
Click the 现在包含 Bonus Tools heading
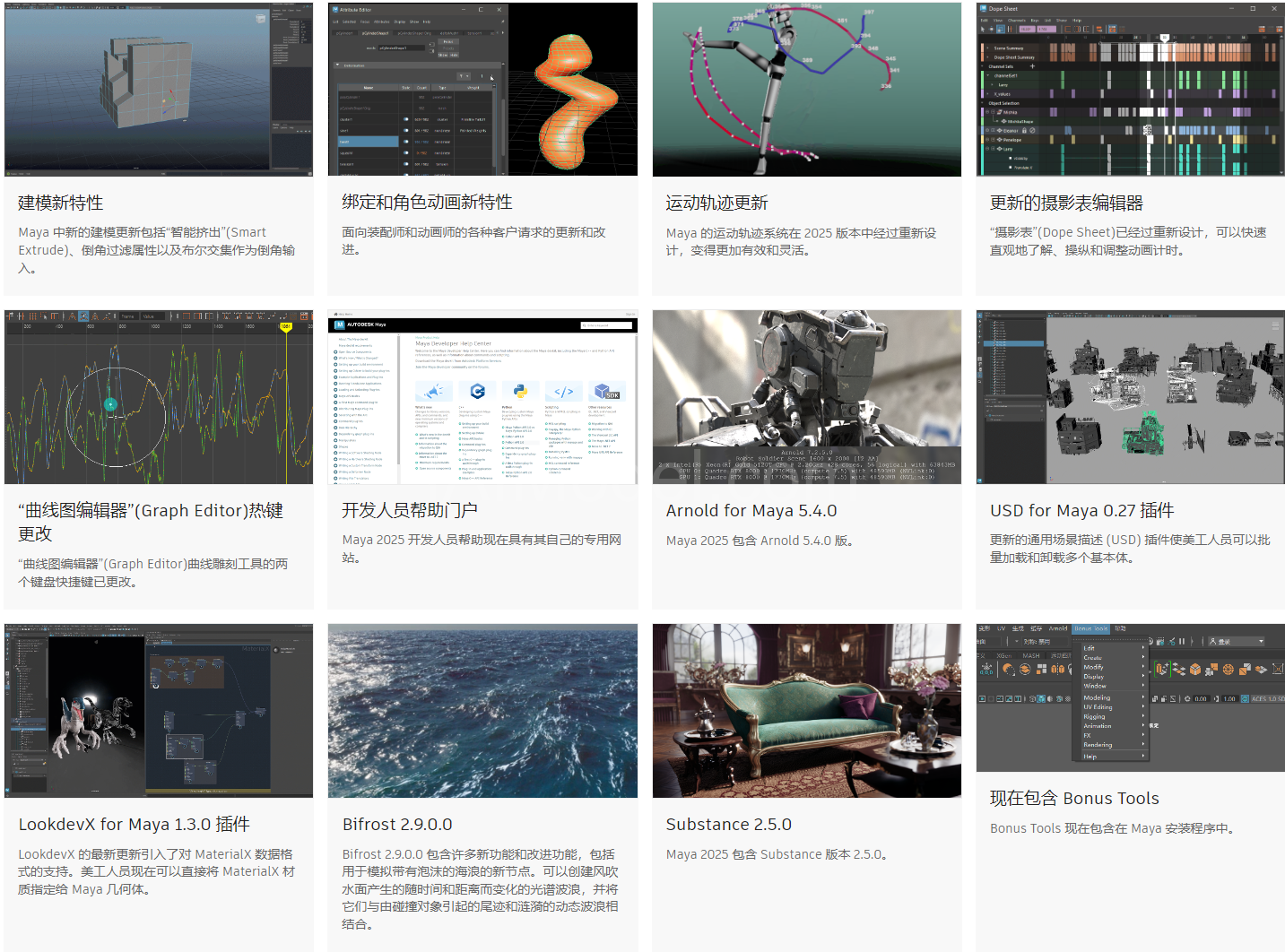coord(1074,799)
